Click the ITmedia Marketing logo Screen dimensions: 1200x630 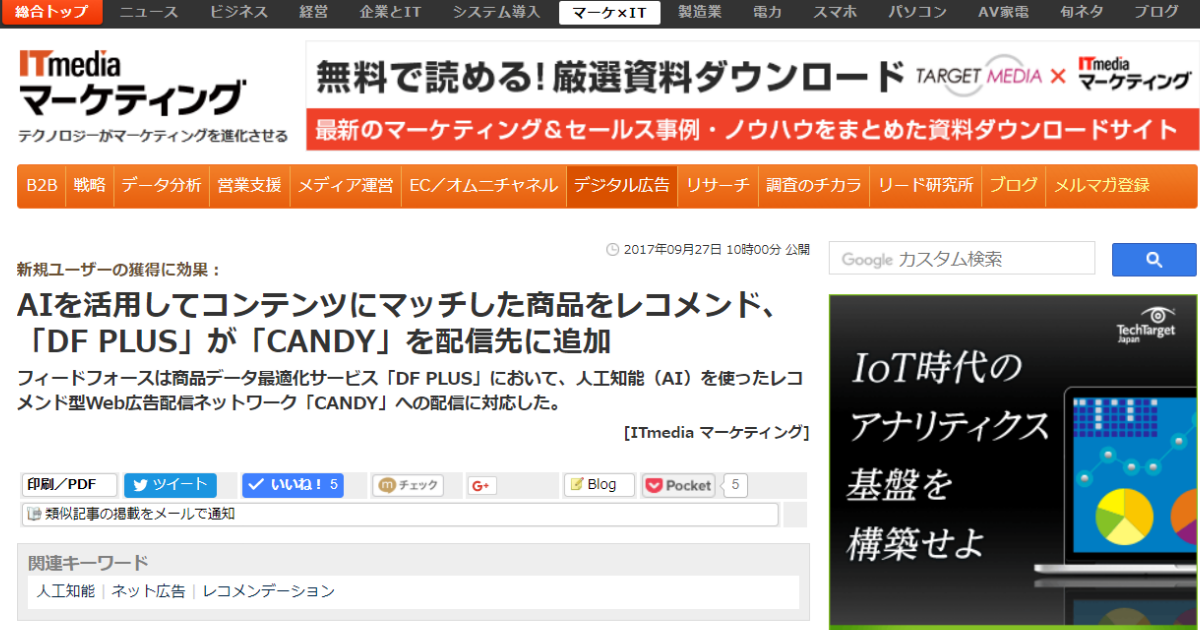[x=130, y=84]
